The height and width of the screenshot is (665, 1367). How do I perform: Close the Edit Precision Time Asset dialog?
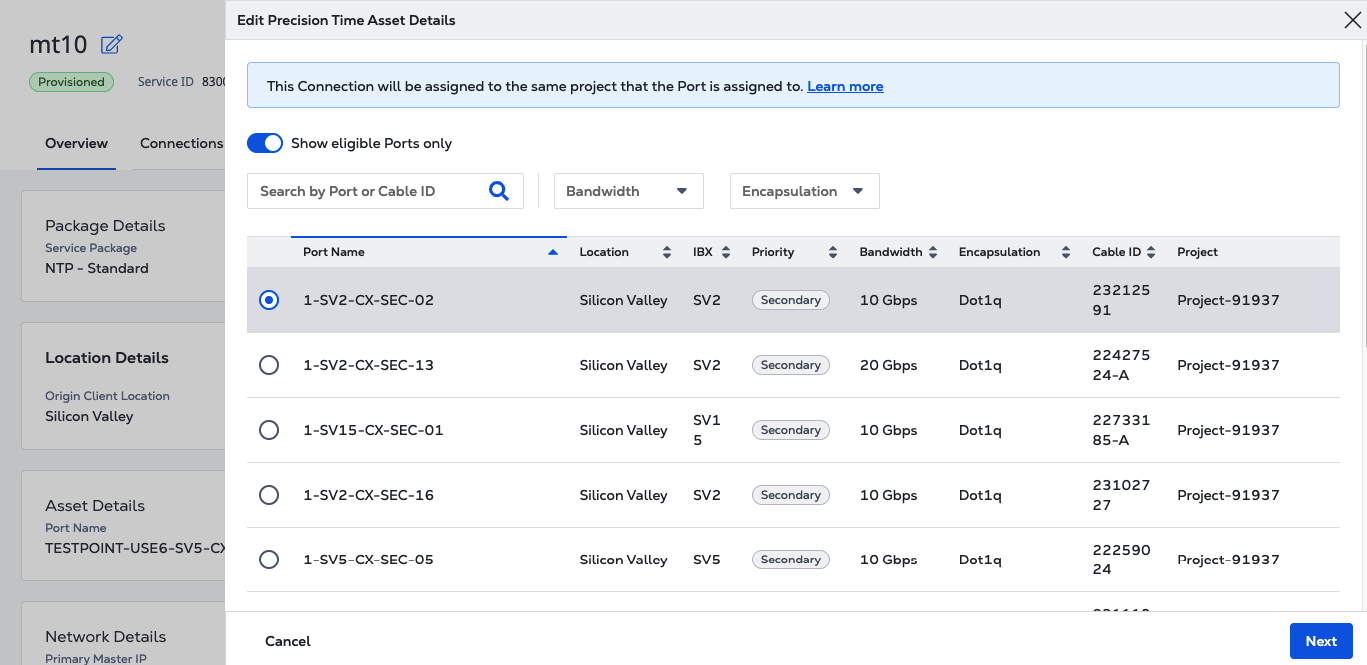tap(1351, 19)
